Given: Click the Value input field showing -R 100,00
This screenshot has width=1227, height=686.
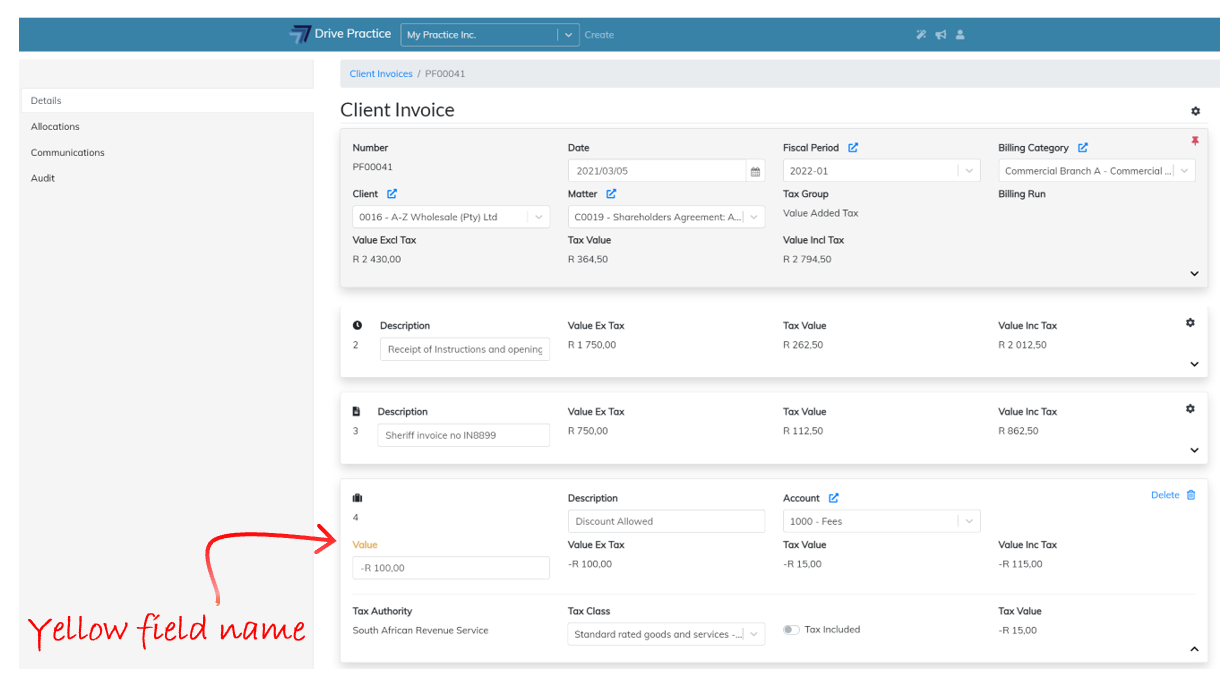Looking at the screenshot, I should click(451, 568).
